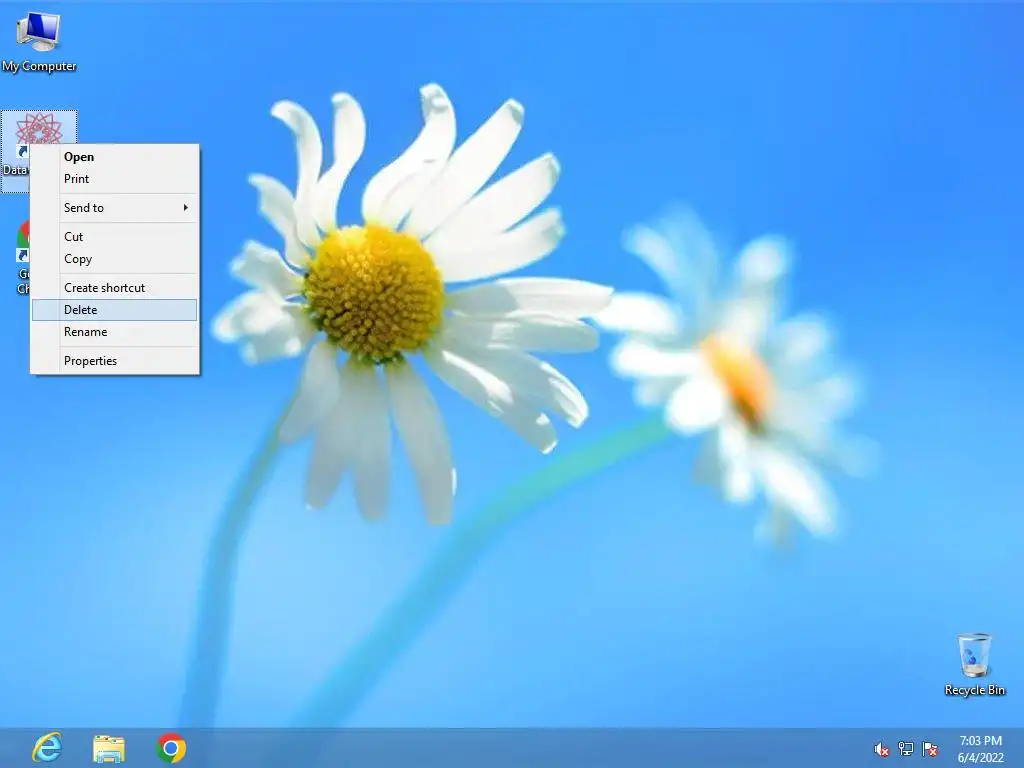The image size is (1024, 768).
Task: Select the Recycle Bin icon
Action: (974, 664)
